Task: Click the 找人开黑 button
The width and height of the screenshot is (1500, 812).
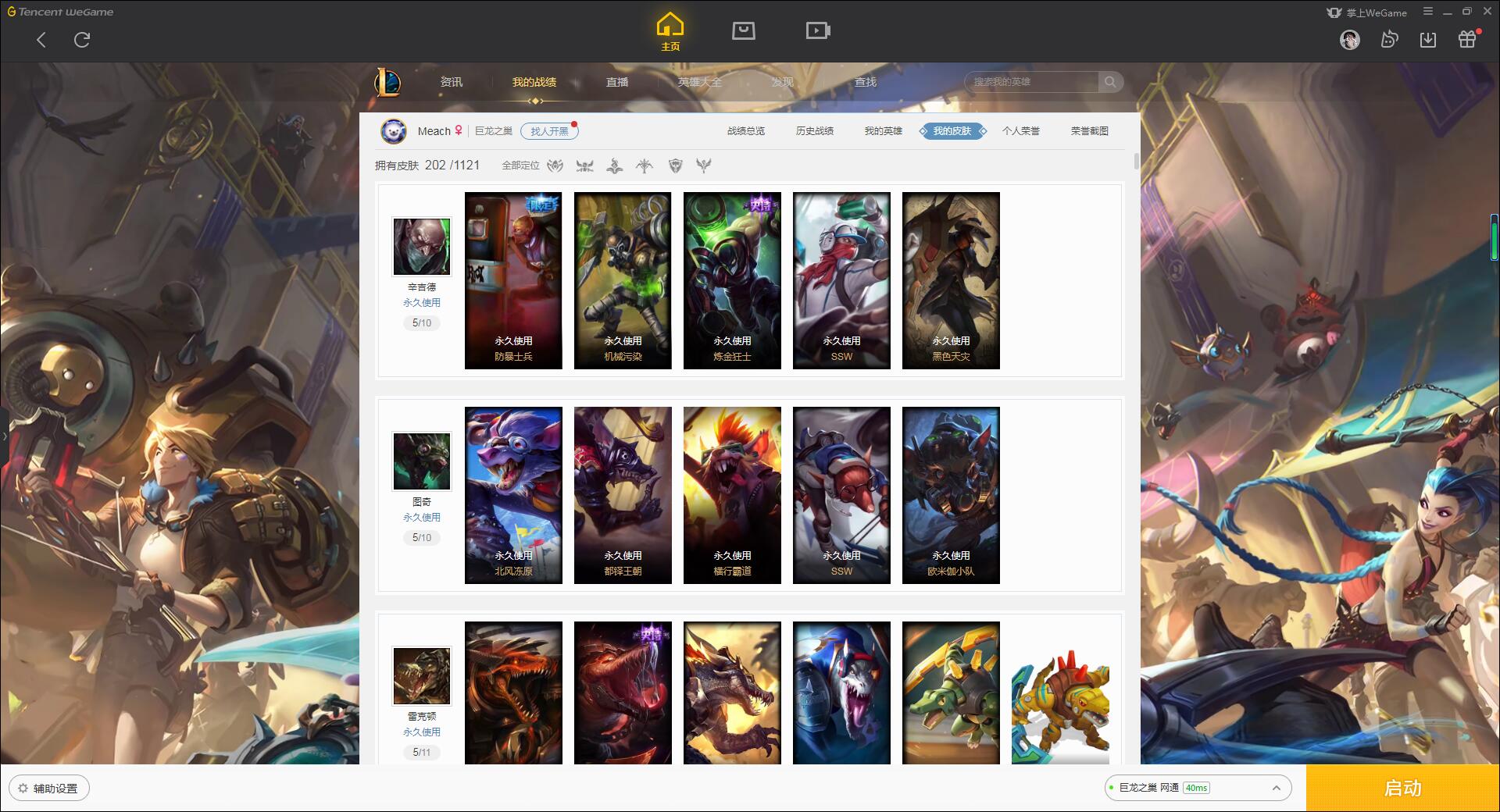Action: click(x=549, y=131)
